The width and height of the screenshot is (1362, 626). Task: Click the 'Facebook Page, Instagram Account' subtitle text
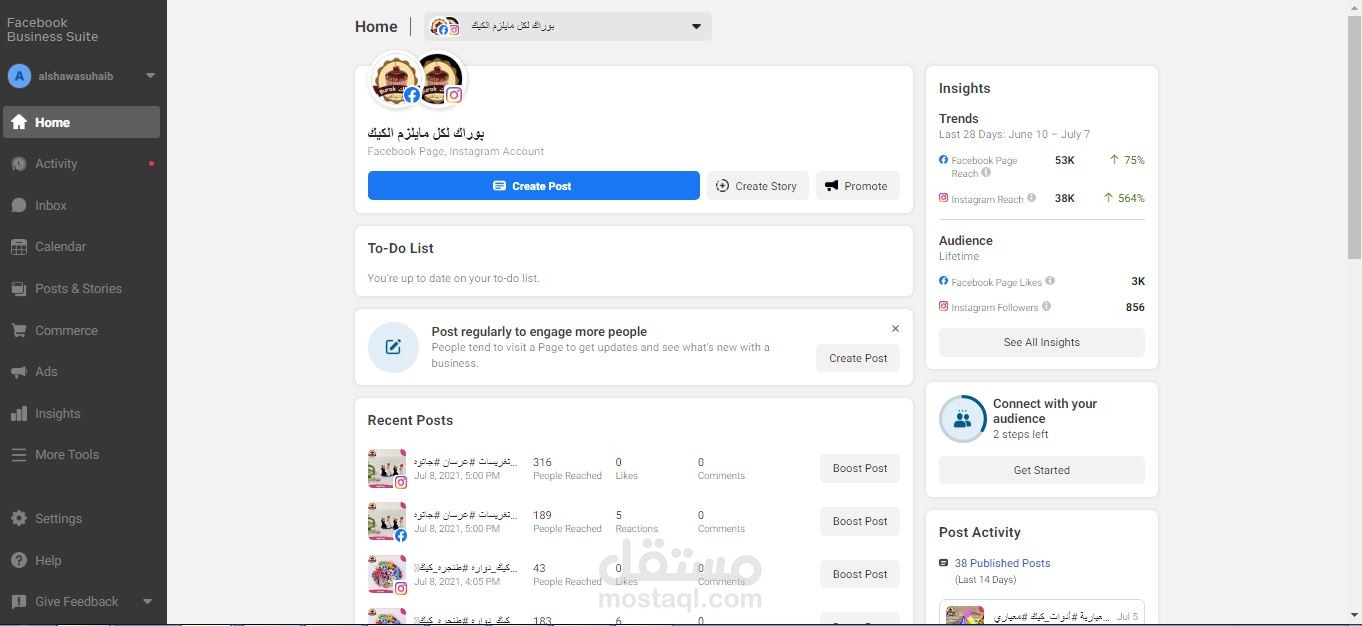(x=455, y=151)
